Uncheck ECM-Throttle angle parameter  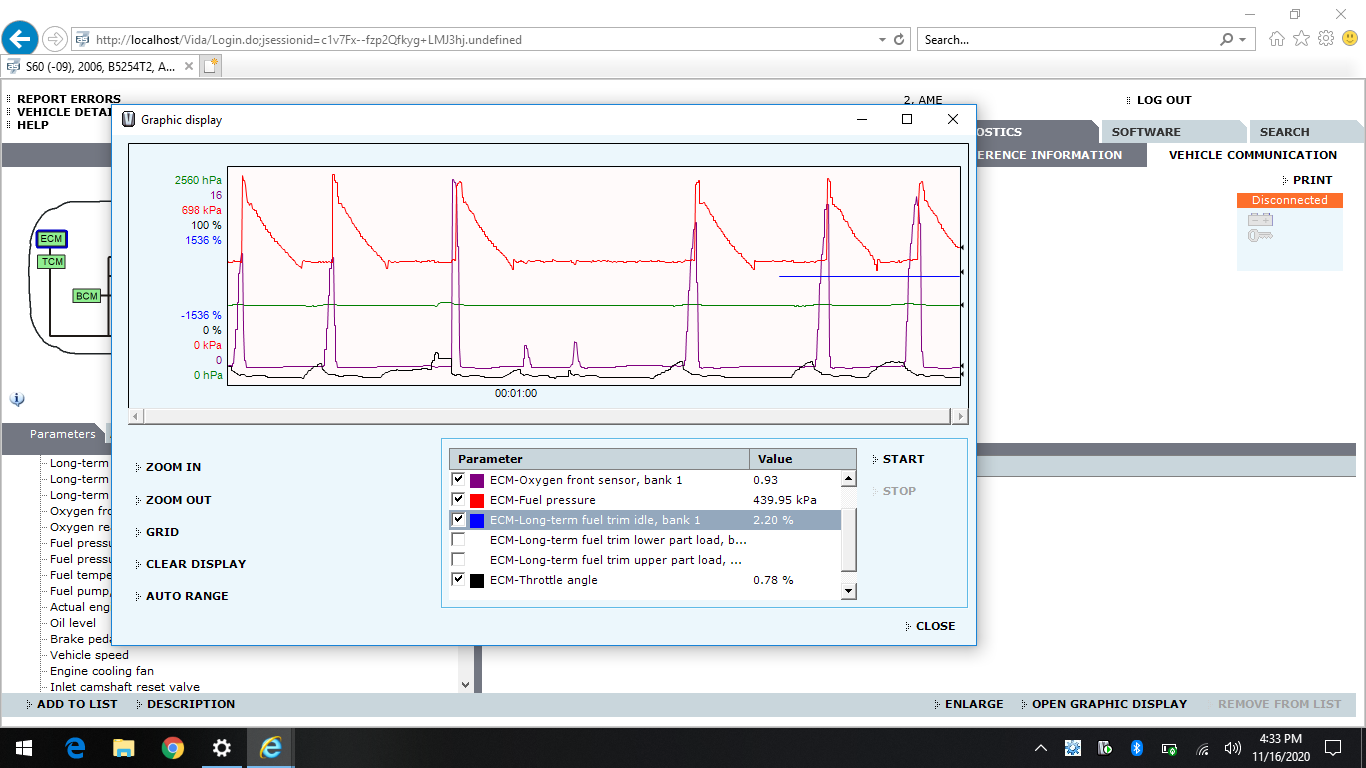click(x=459, y=579)
